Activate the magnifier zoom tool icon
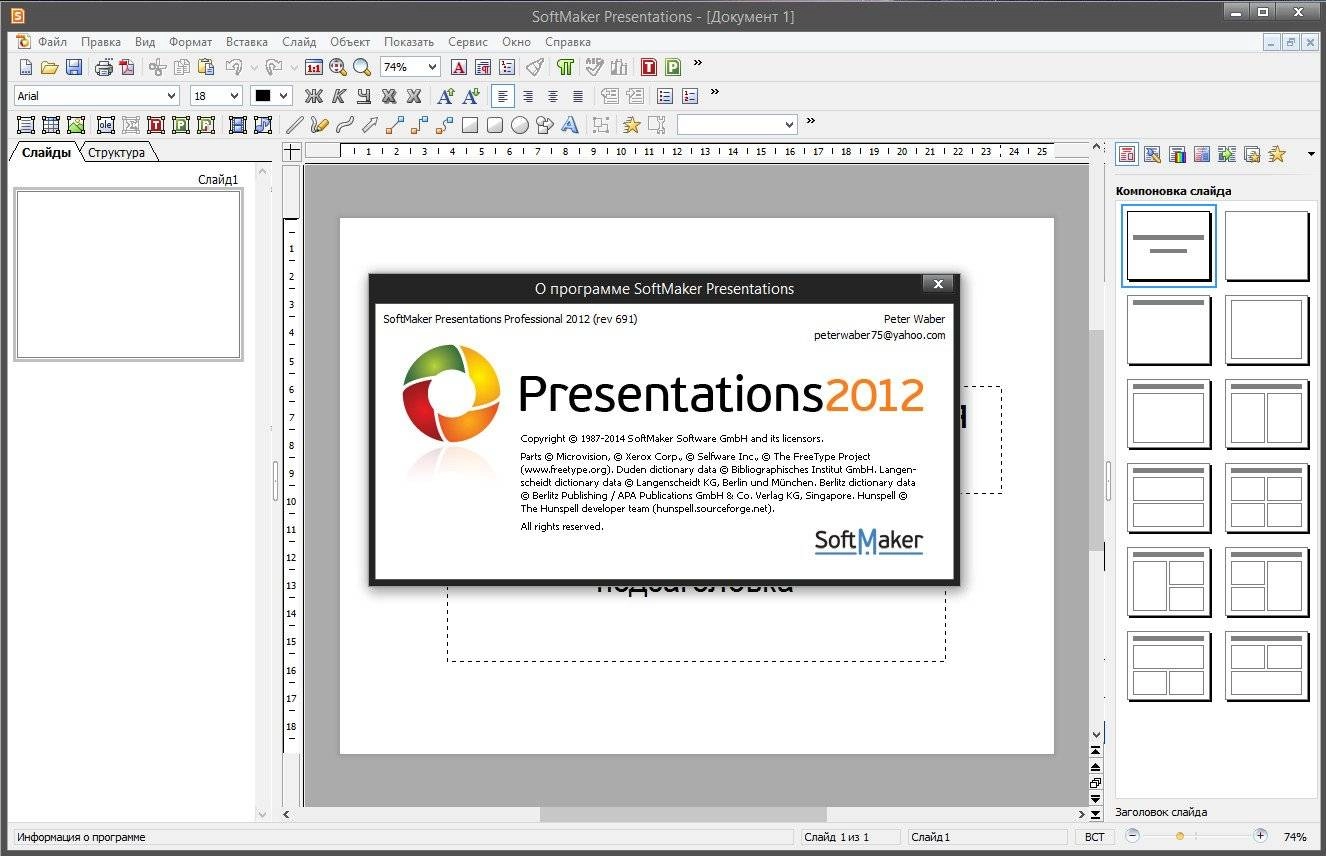The height and width of the screenshot is (856, 1326). point(361,67)
